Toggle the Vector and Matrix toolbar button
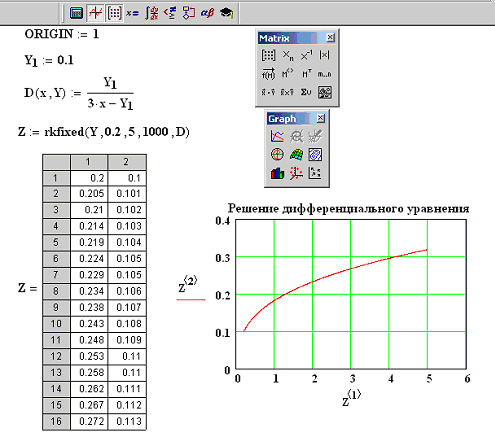This screenshot has width=495, height=436. [114, 13]
